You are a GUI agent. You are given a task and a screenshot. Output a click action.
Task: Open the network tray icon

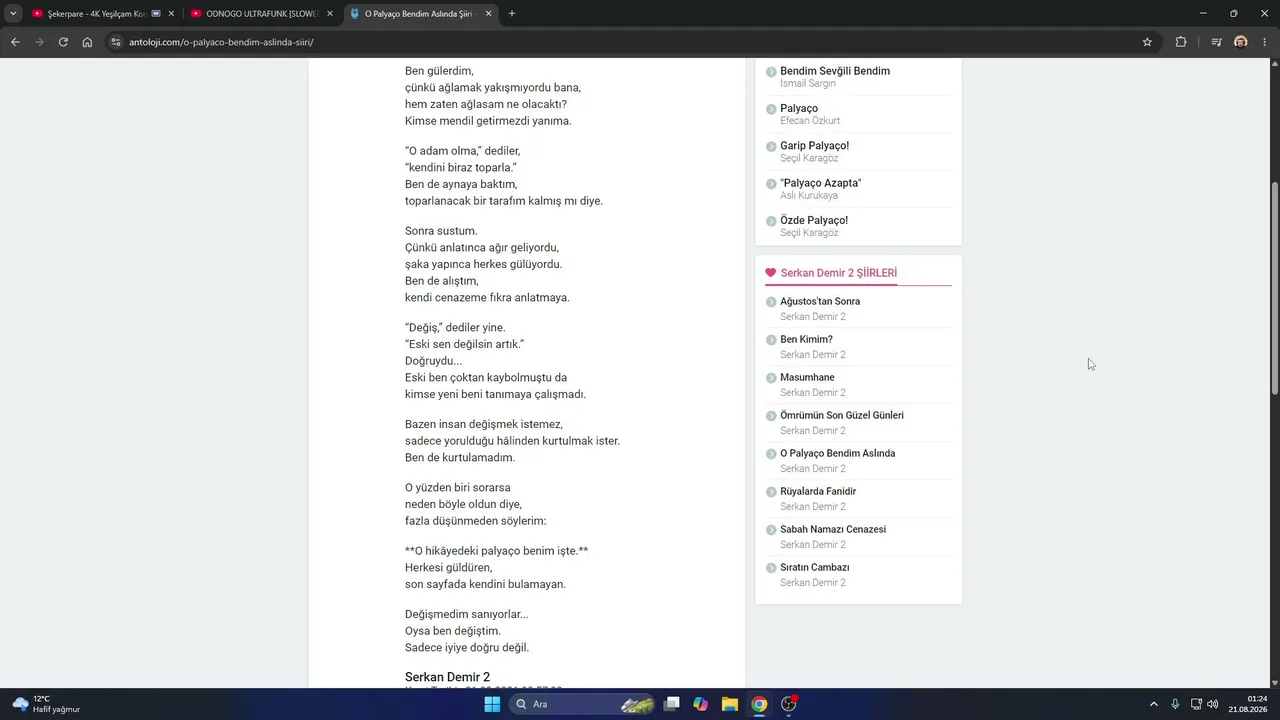1197,704
